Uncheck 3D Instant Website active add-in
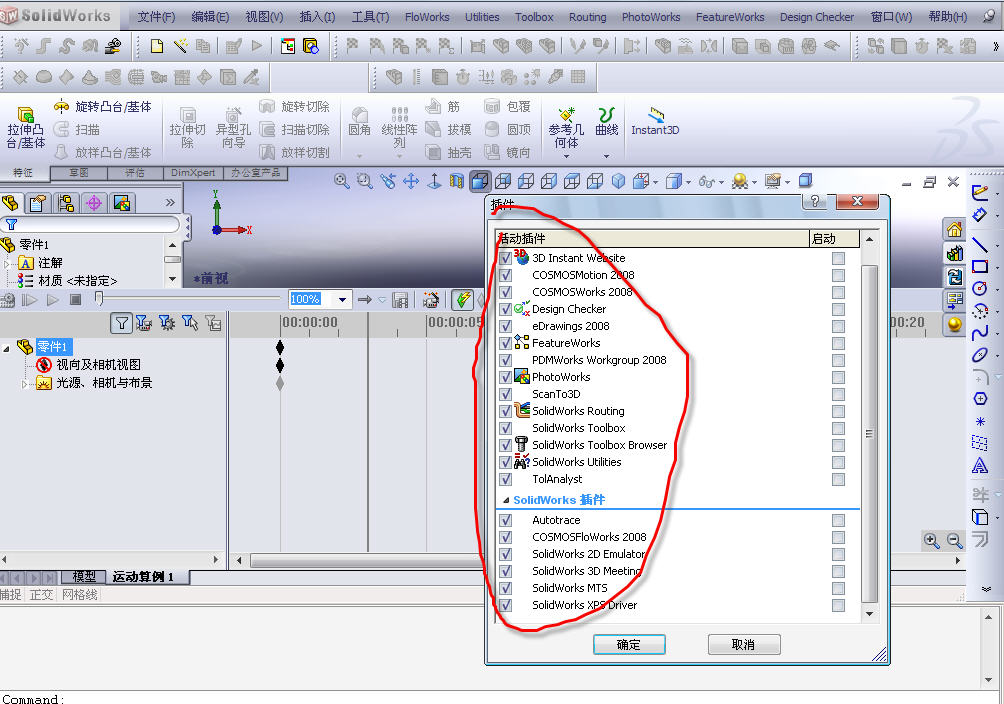The width and height of the screenshot is (1004, 704). coord(506,258)
